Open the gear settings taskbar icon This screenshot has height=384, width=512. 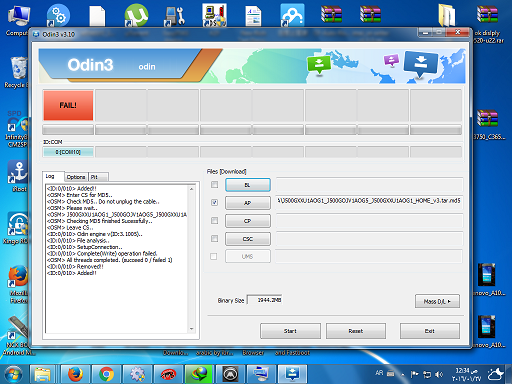tap(137, 374)
